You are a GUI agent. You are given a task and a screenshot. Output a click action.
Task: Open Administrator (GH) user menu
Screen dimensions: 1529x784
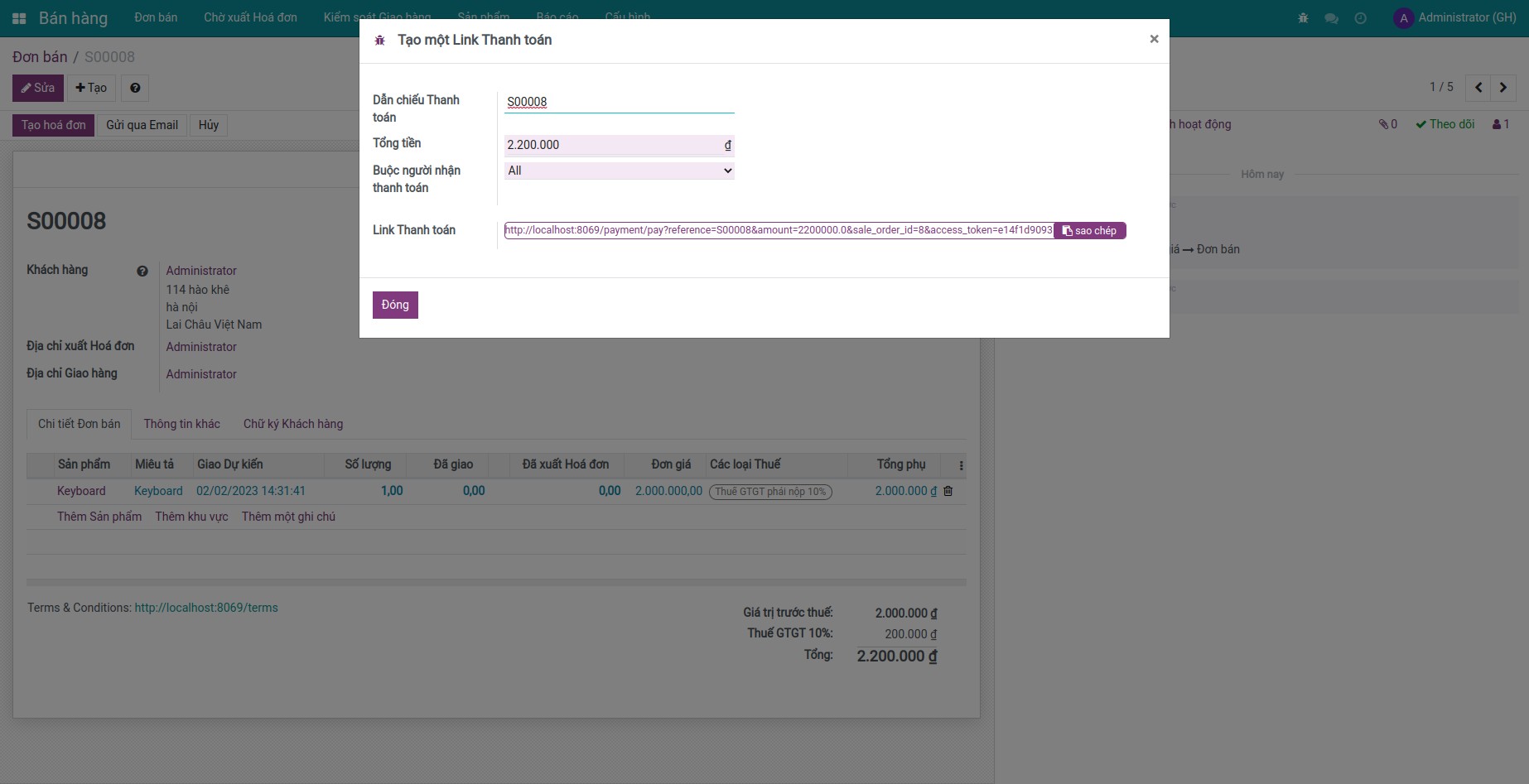(1454, 17)
